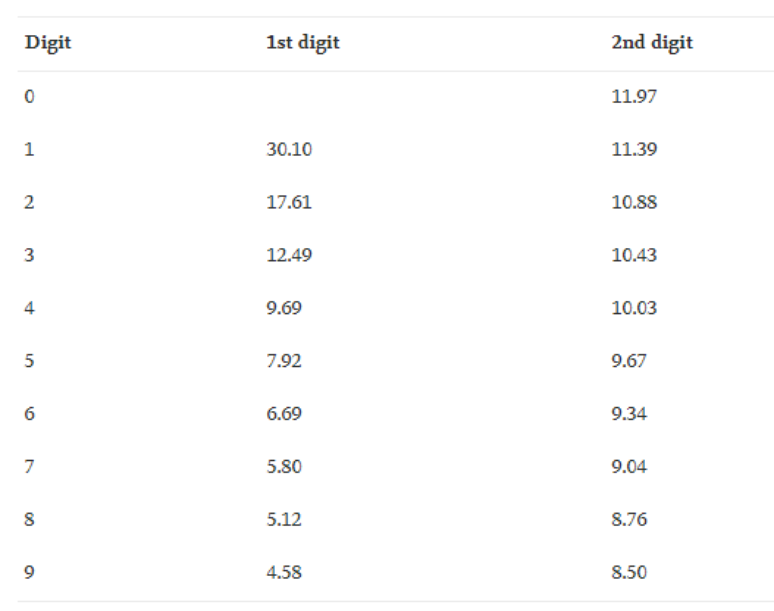The image size is (774, 611).
Task: Select the 8.76 value cell
Action: pos(629,520)
